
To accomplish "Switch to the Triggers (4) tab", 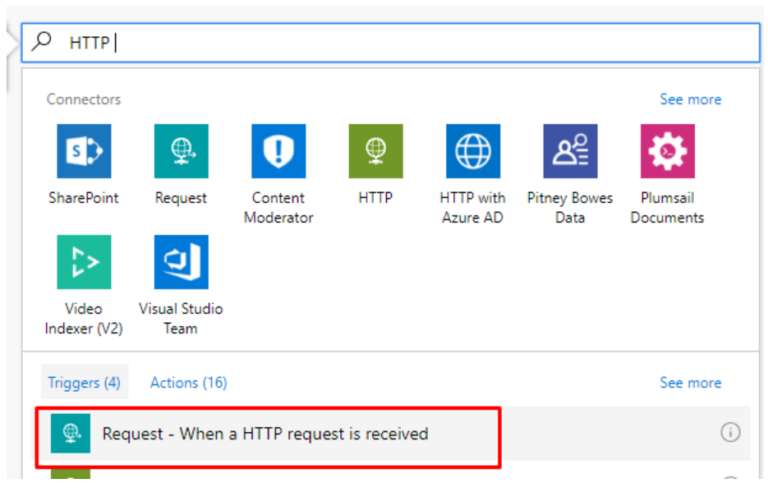I will (x=84, y=382).
